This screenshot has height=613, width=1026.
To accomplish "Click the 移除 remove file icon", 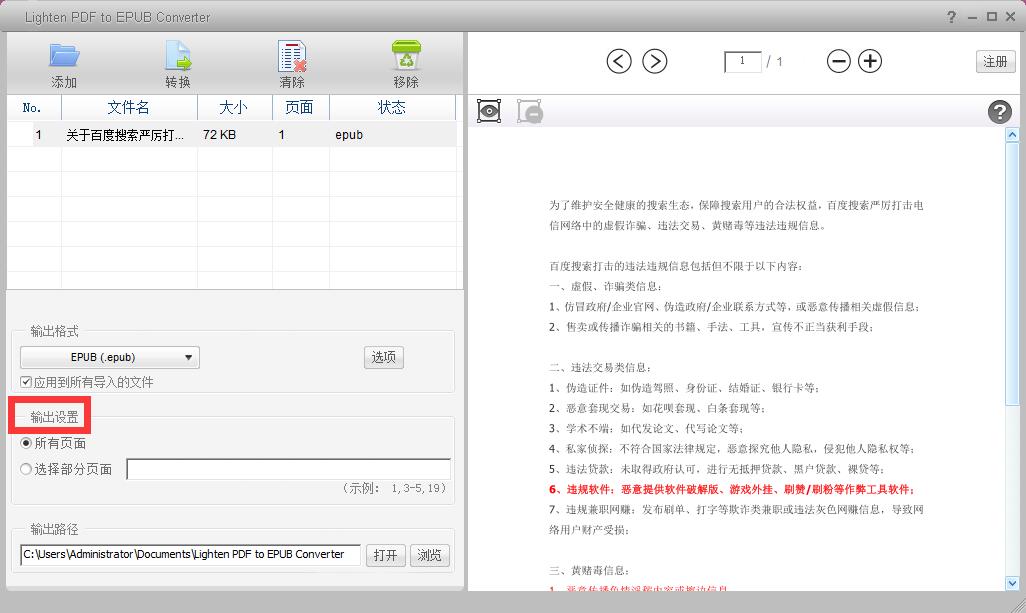I will click(x=406, y=56).
